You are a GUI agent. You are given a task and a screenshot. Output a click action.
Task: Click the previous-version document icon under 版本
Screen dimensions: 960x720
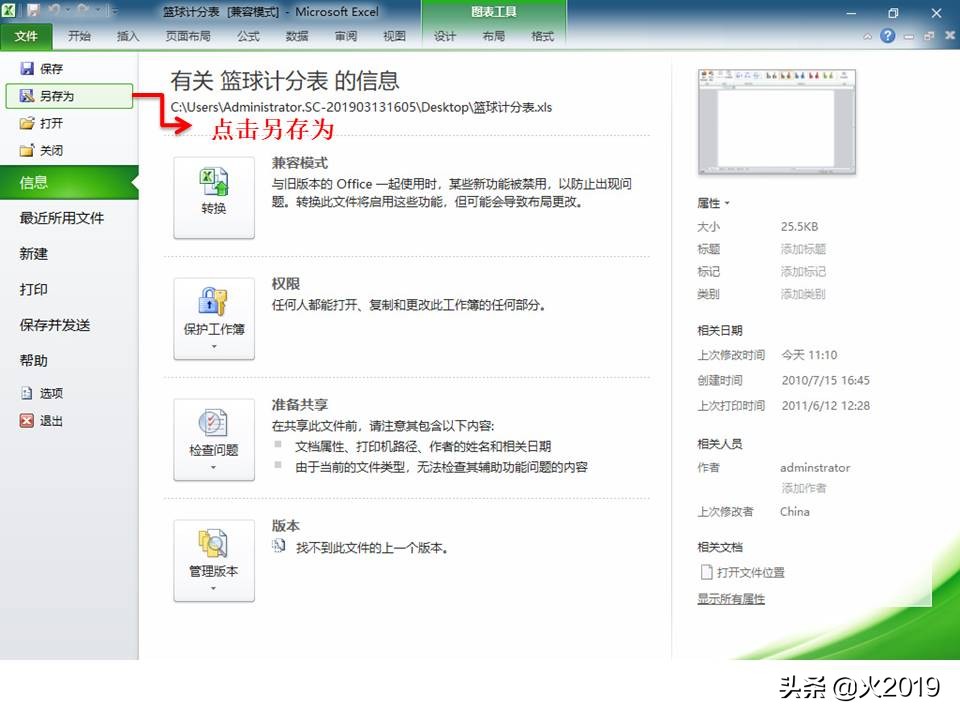pyautogui.click(x=279, y=546)
